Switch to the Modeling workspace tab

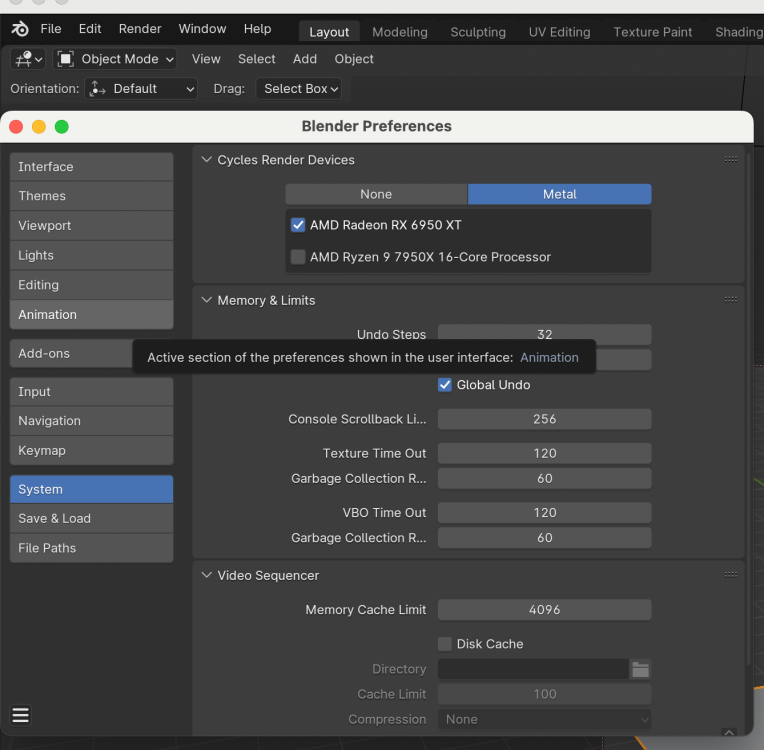(400, 32)
